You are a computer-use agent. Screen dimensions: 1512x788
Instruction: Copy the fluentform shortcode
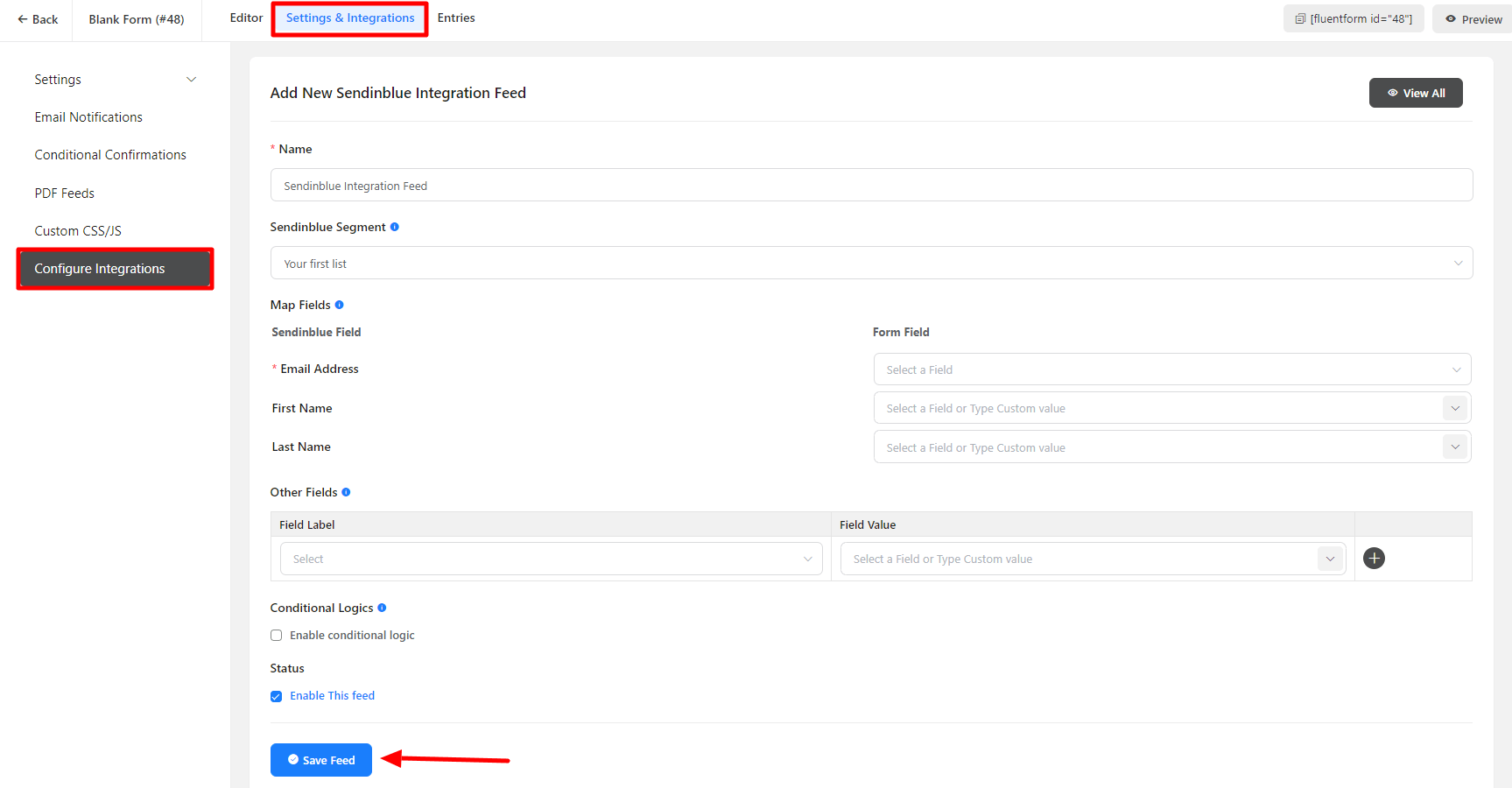(x=1353, y=18)
